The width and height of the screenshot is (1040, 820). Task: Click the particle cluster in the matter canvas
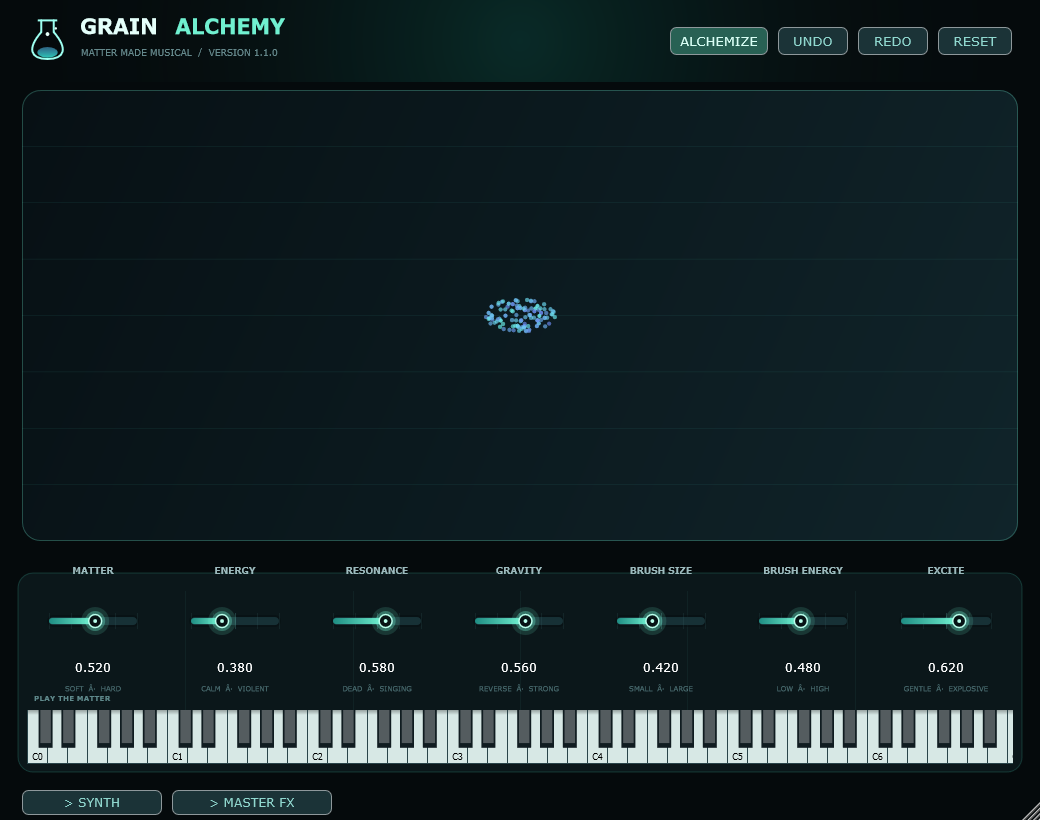point(520,315)
